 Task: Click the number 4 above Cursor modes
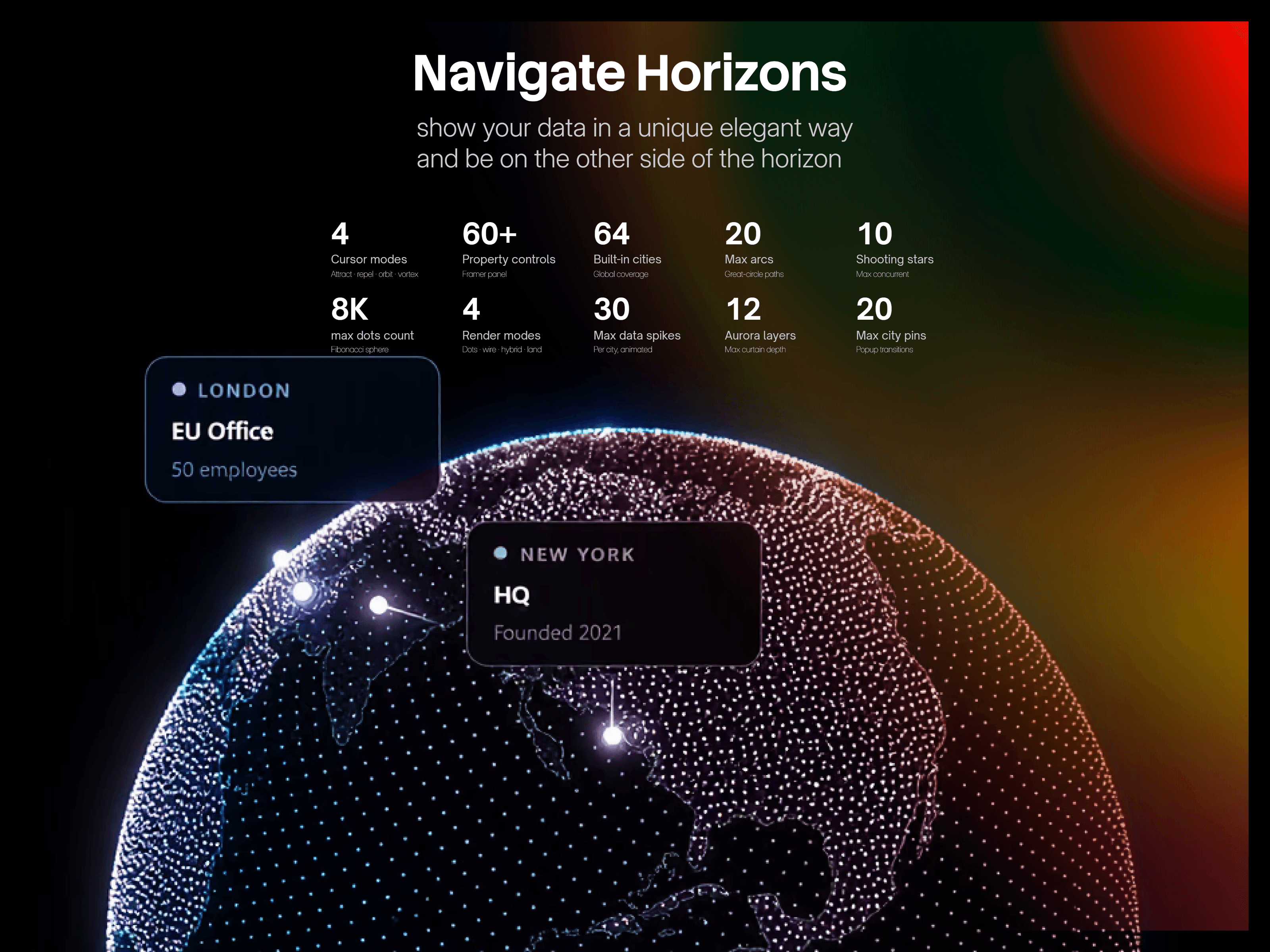(x=340, y=234)
